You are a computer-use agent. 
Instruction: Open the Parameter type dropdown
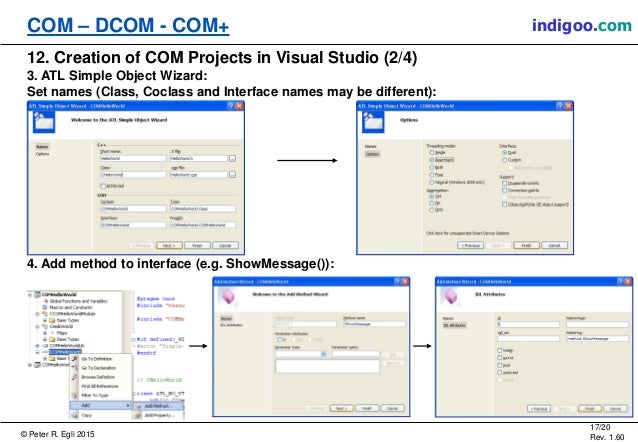tap(323, 354)
